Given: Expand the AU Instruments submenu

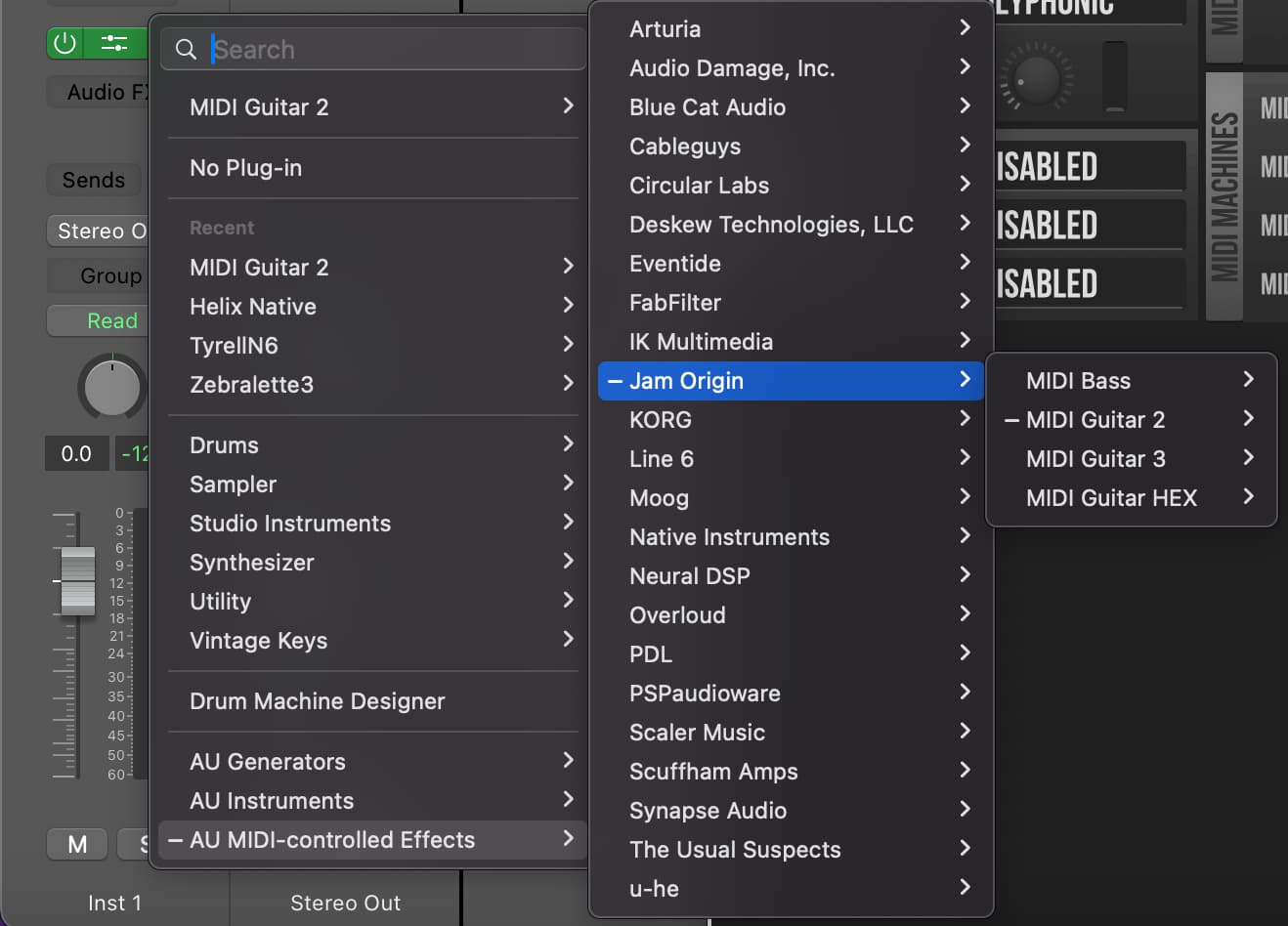Looking at the screenshot, I should pyautogui.click(x=373, y=800).
